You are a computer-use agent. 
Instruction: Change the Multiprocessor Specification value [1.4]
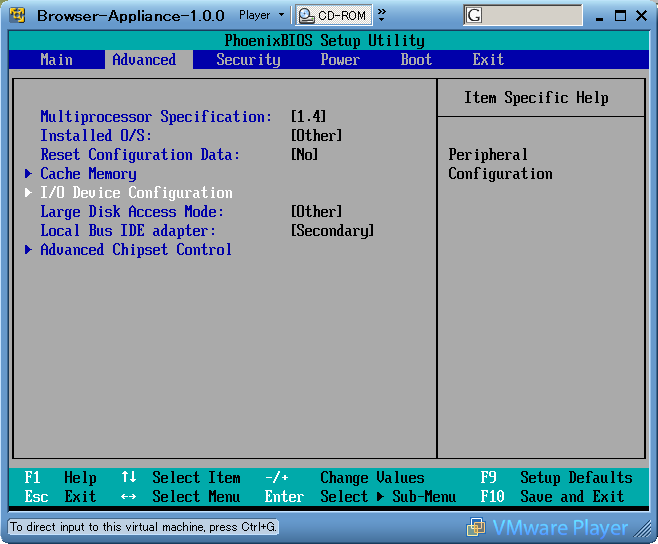click(308, 116)
